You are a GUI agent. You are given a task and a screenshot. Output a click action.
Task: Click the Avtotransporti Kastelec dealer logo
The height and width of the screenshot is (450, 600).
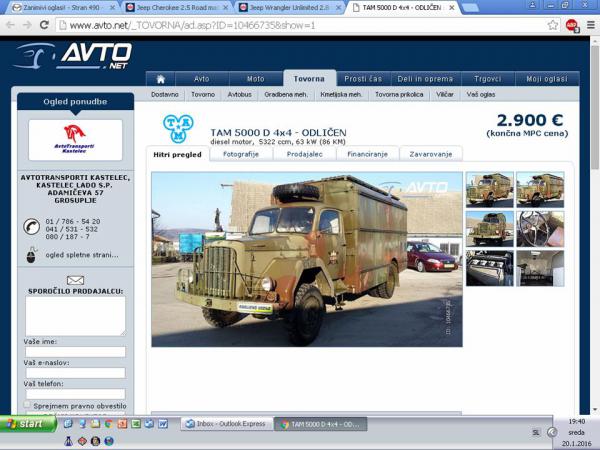point(75,139)
